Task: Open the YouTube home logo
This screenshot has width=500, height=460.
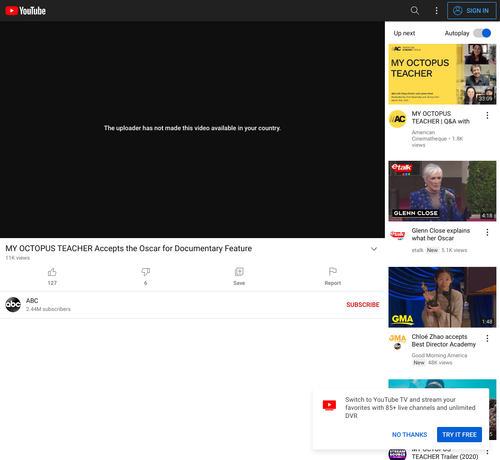Action: click(x=26, y=11)
